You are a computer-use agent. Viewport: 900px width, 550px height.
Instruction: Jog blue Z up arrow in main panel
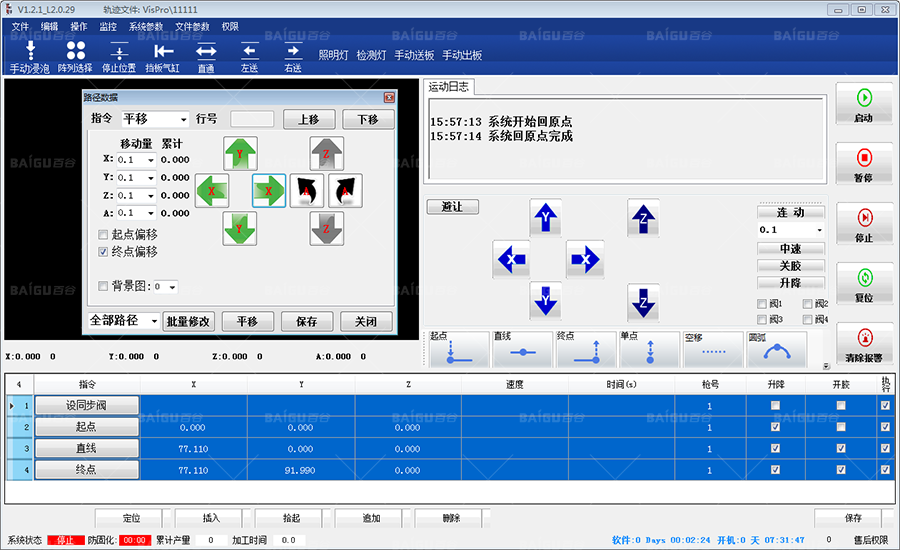643,218
